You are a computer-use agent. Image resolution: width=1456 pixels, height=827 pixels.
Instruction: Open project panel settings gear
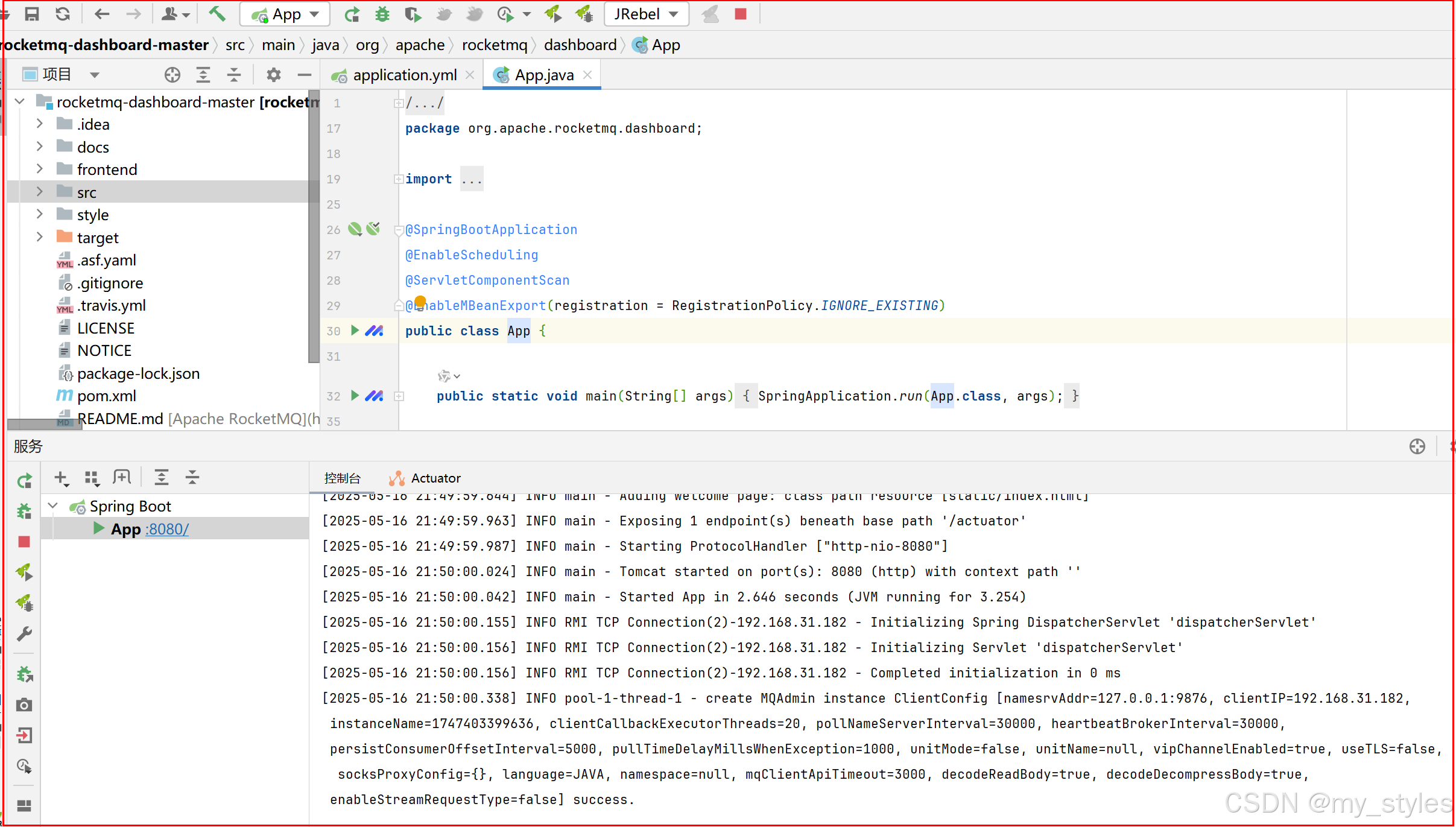coord(273,75)
